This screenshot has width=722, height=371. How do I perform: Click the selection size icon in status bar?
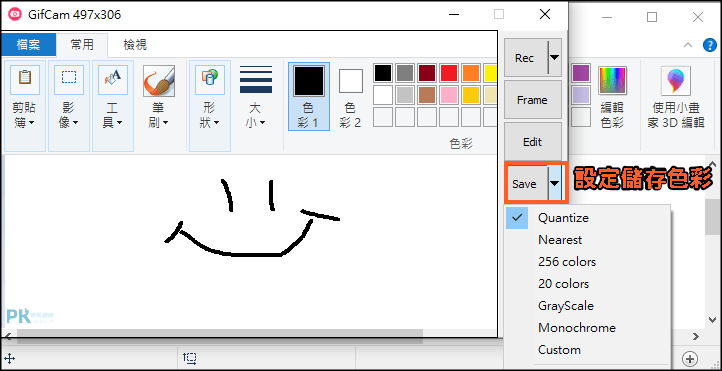(x=190, y=358)
